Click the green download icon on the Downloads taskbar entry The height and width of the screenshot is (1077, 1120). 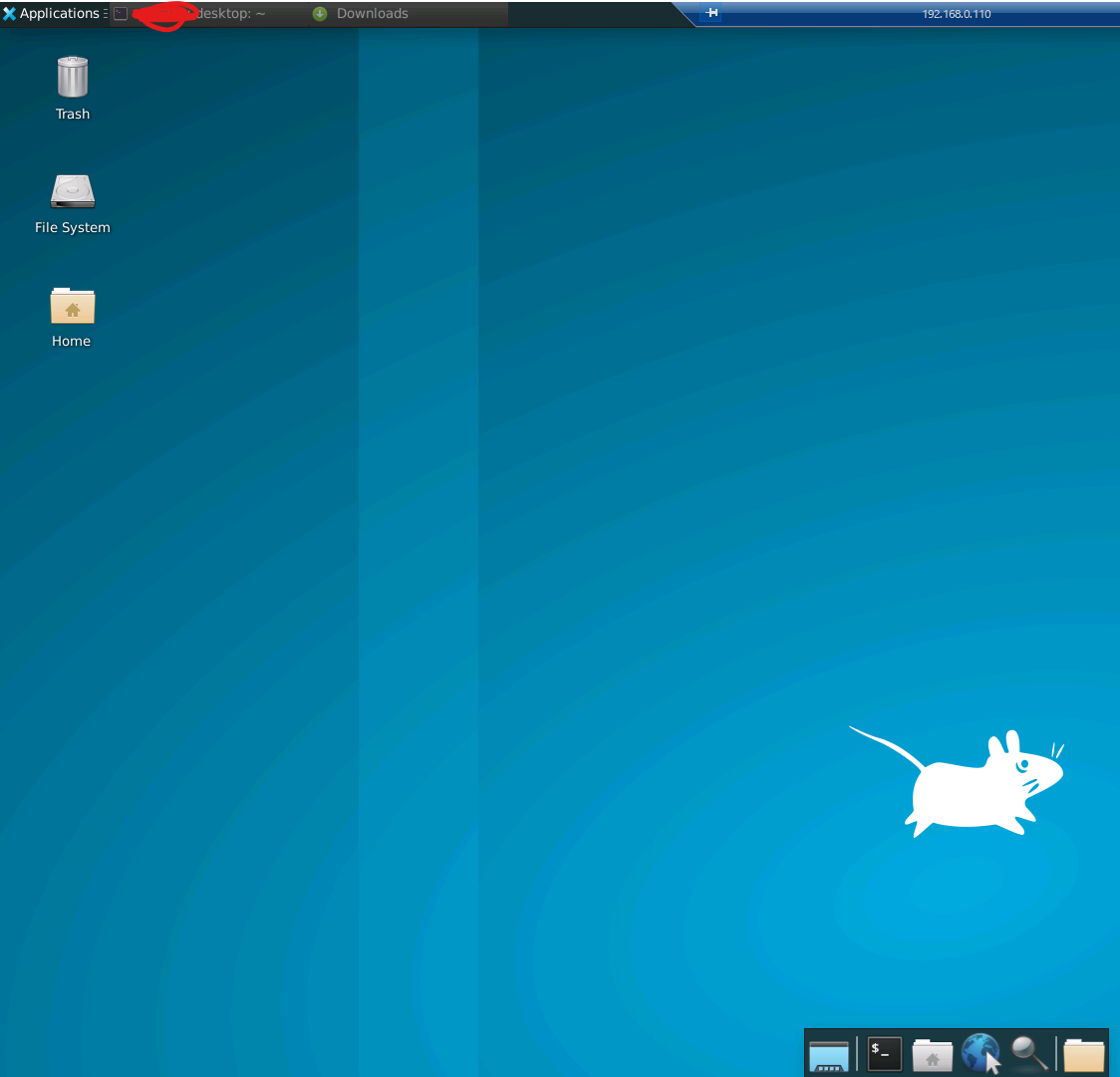point(319,13)
